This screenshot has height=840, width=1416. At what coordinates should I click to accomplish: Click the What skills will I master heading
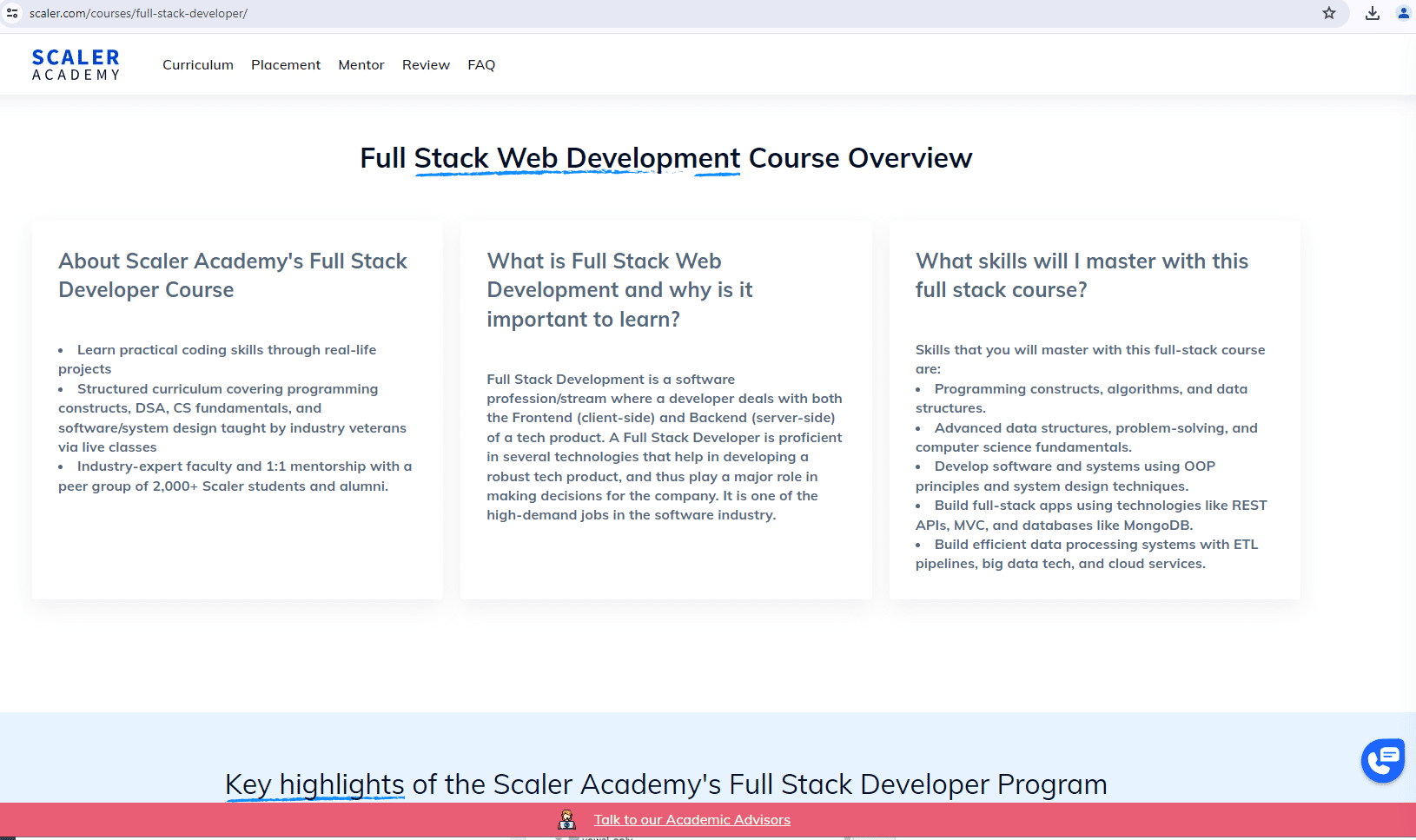[1082, 275]
